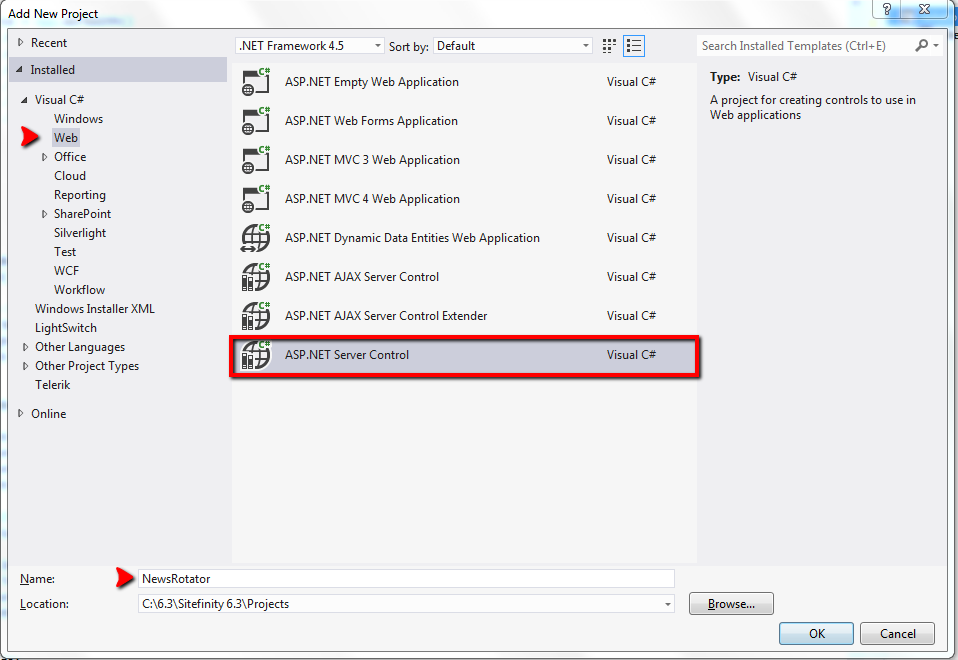
Task: Select the Web category
Action: [65, 138]
